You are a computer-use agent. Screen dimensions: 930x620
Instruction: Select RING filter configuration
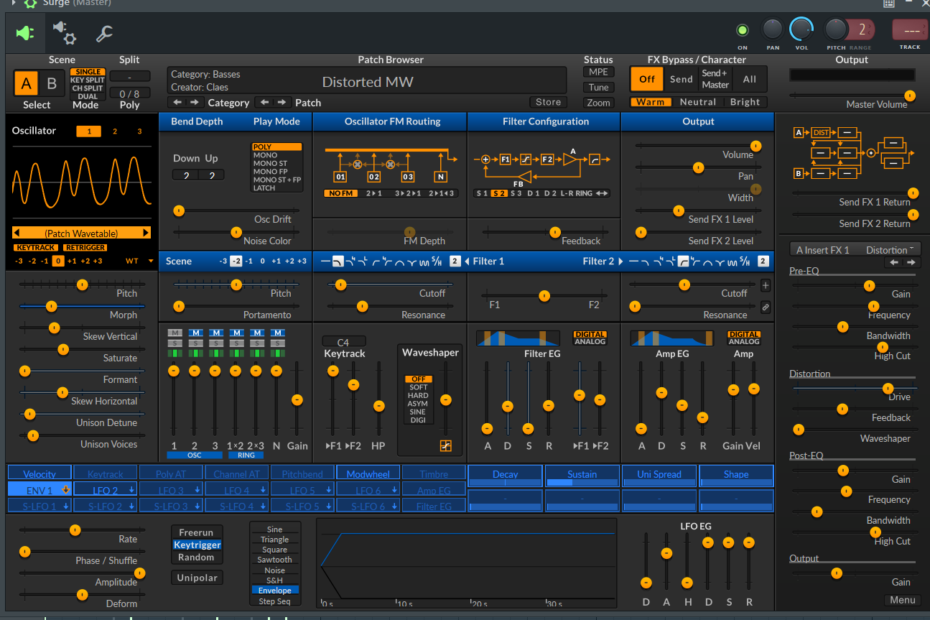[x=584, y=193]
